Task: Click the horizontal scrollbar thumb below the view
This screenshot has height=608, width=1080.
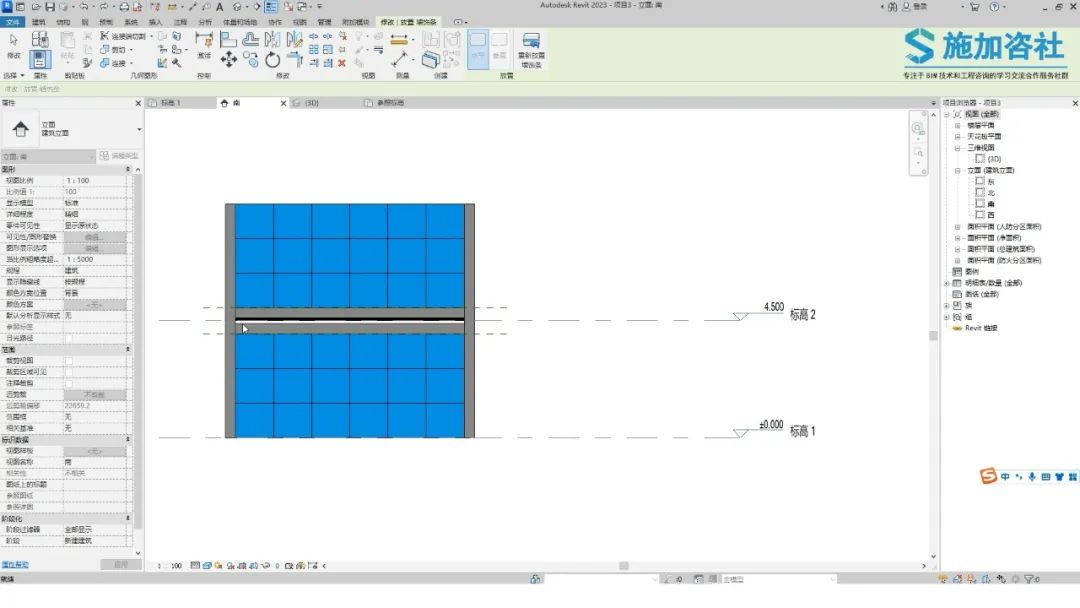Action: pyautogui.click(x=624, y=566)
